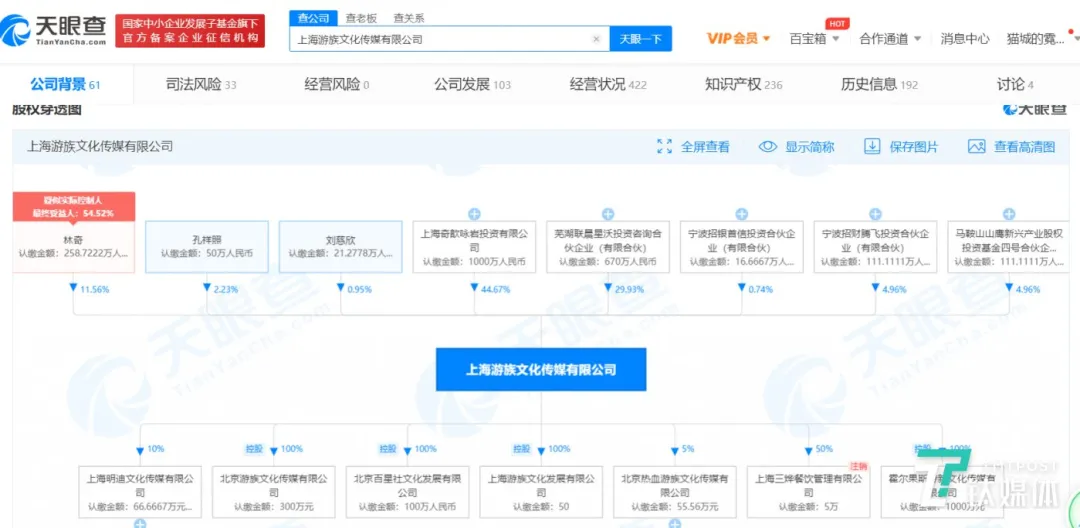Open the 百宝箱 dropdown menu
Image resolution: width=1080 pixels, height=528 pixels.
(814, 39)
